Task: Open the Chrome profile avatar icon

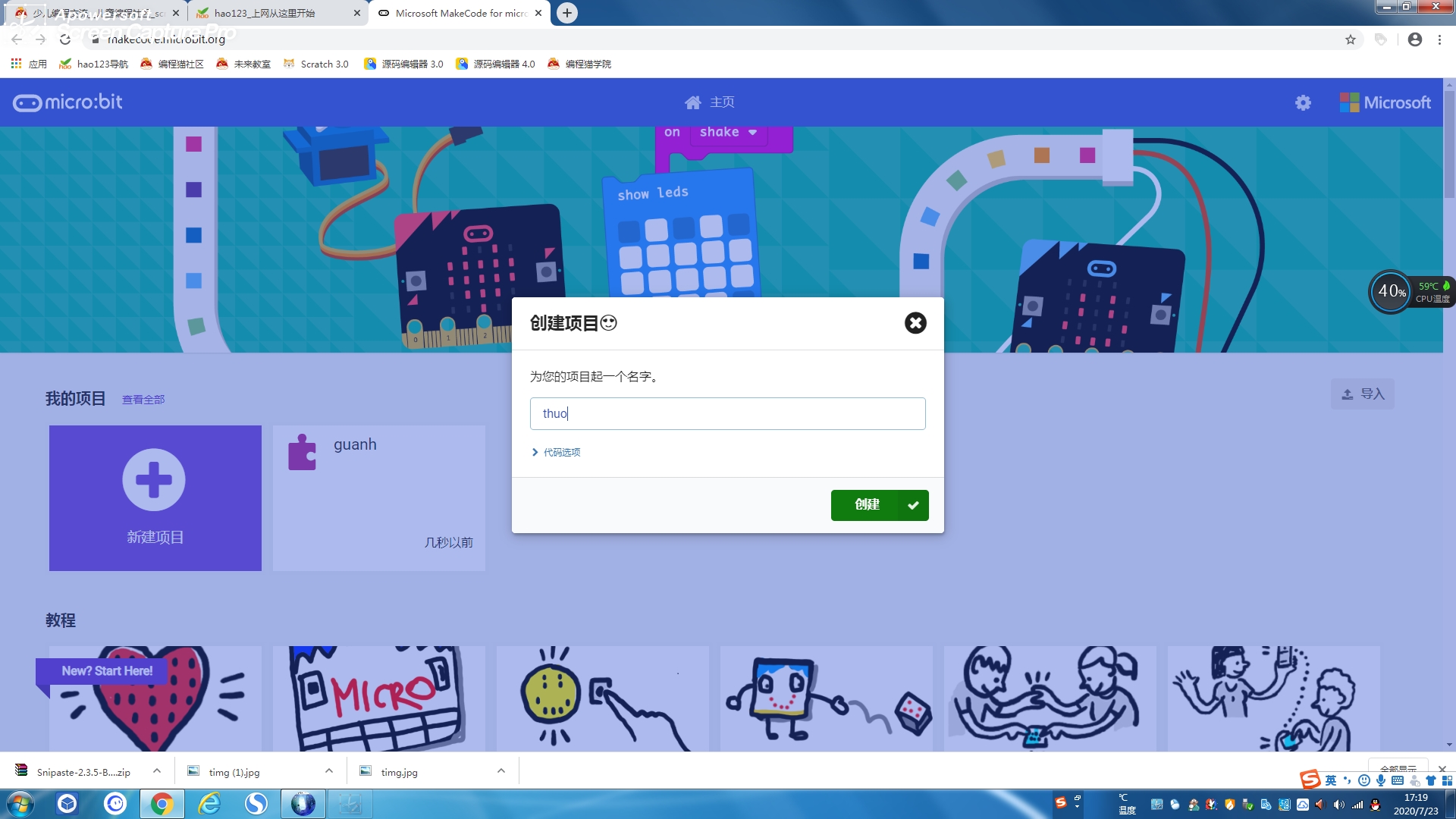Action: pyautogui.click(x=1415, y=39)
